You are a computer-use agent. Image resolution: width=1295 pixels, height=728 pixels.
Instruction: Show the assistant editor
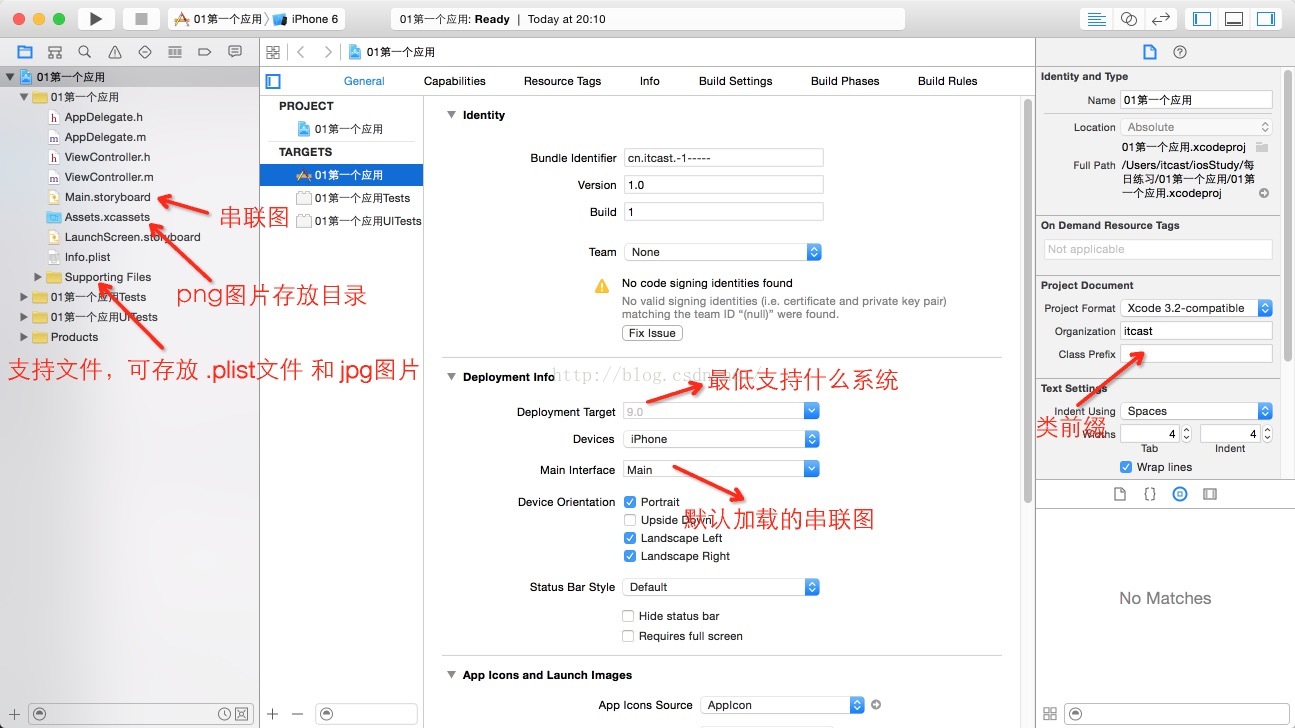click(x=1129, y=19)
